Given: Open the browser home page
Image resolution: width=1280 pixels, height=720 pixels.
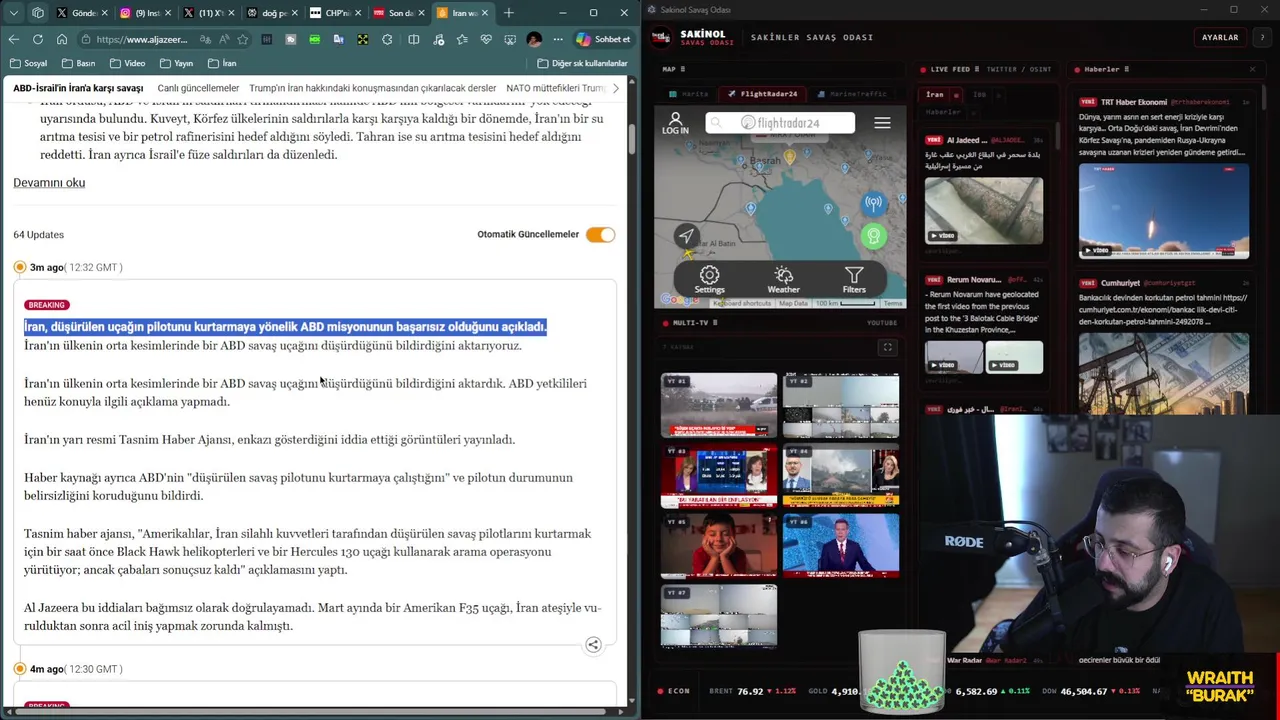Looking at the screenshot, I should (62, 39).
